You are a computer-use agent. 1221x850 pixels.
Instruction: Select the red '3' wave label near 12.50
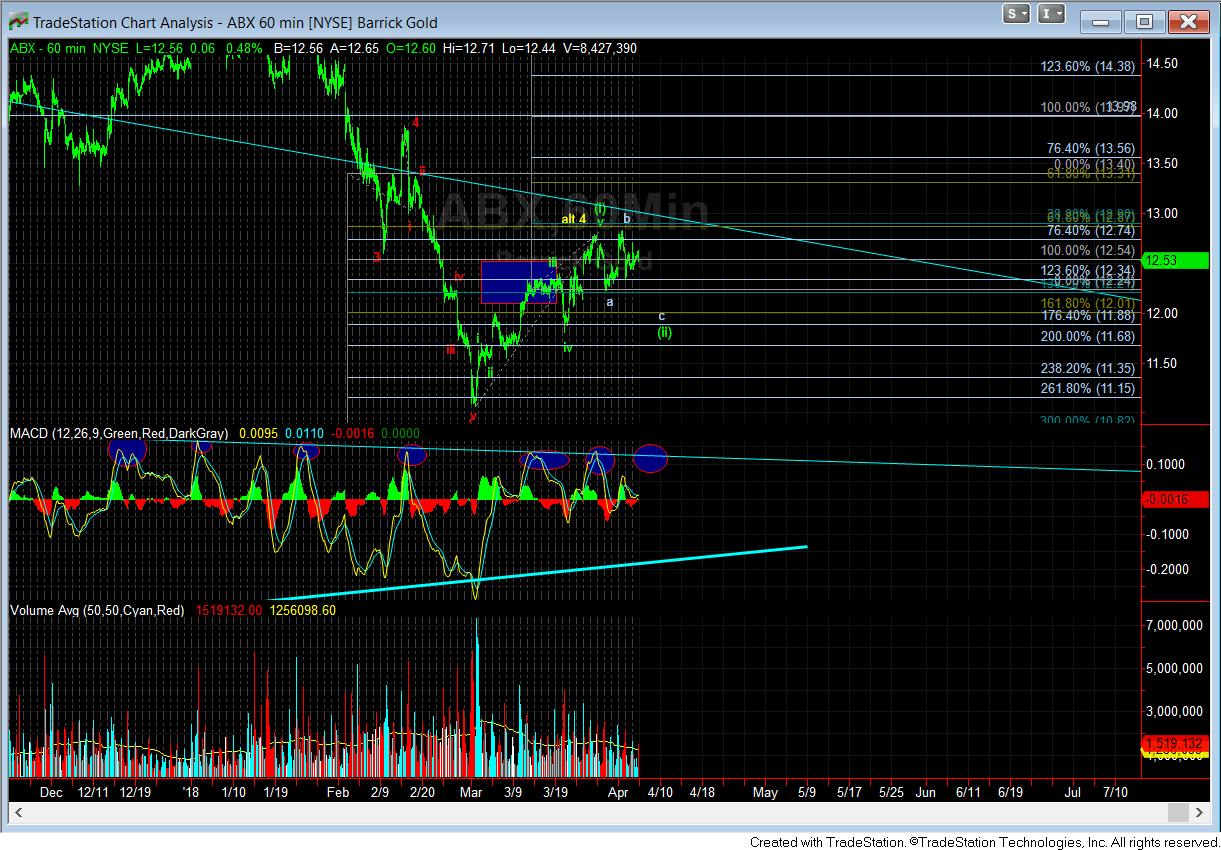pos(377,257)
